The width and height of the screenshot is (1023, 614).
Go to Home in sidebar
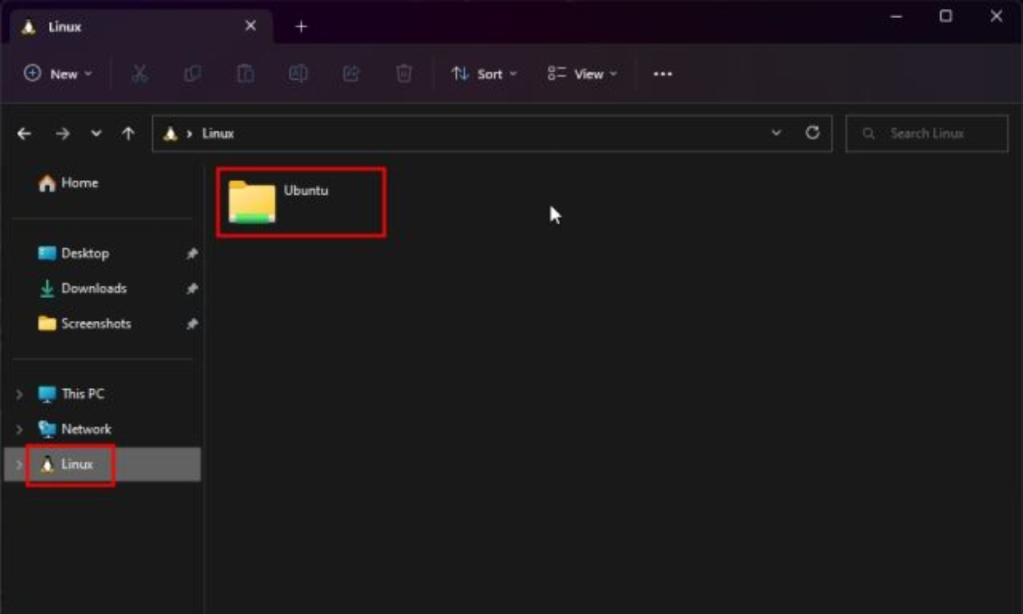pos(68,183)
